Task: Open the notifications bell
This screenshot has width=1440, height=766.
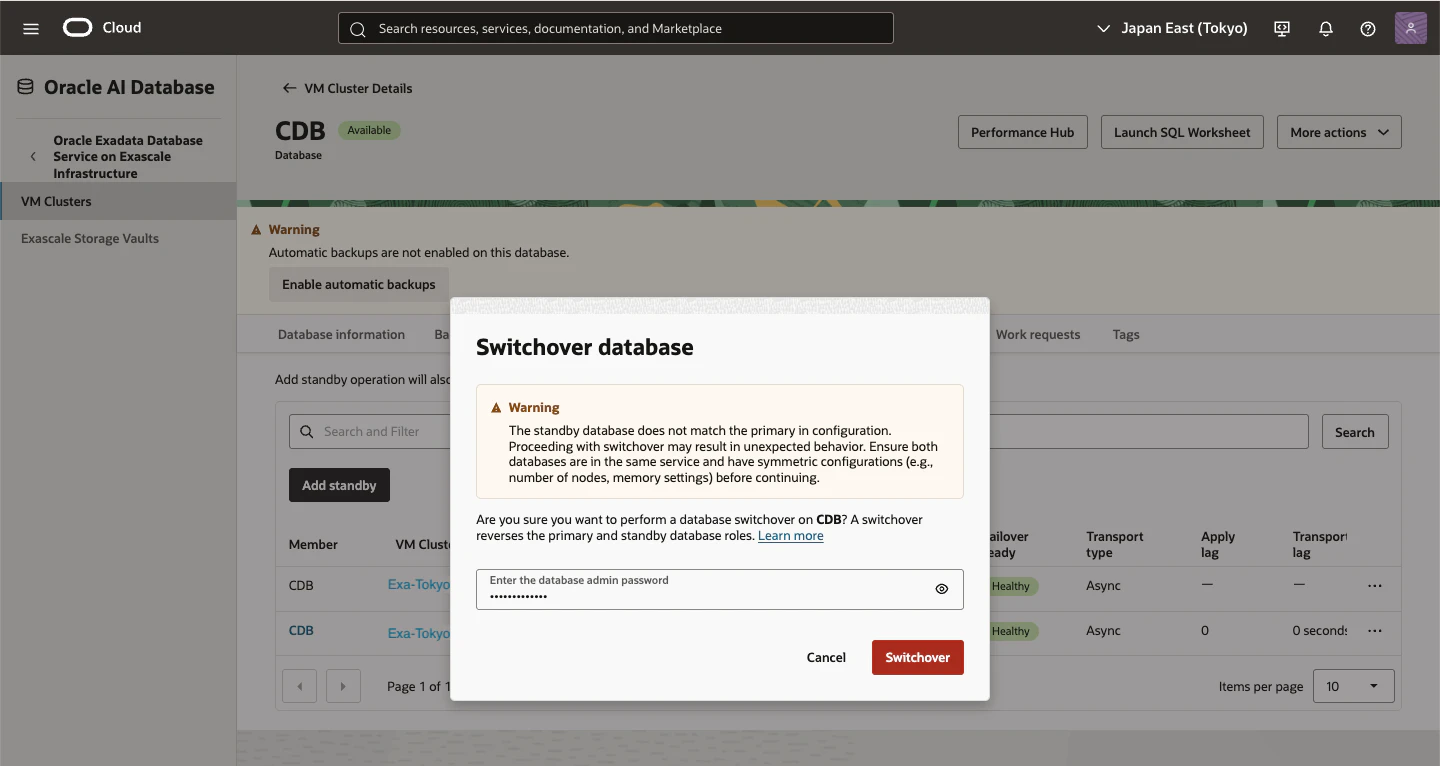Action: click(x=1326, y=28)
